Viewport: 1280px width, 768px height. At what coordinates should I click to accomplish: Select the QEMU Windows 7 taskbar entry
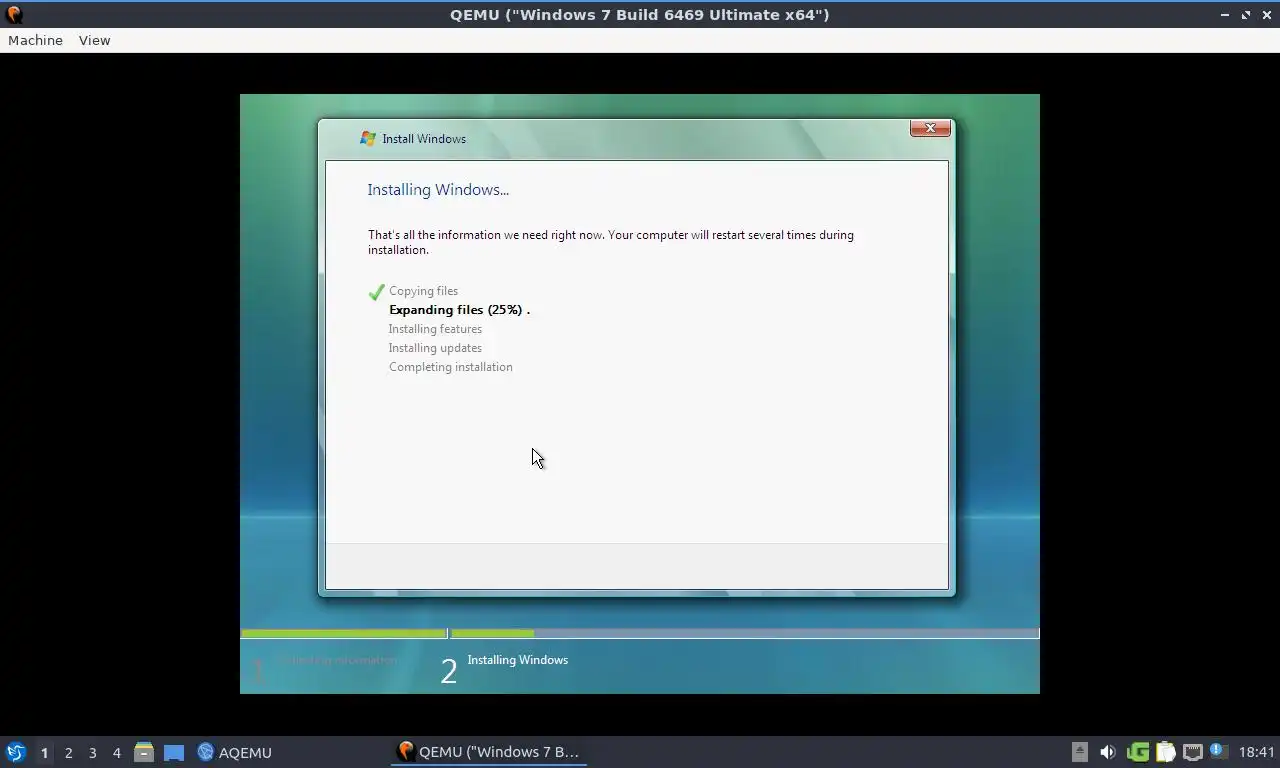488,752
